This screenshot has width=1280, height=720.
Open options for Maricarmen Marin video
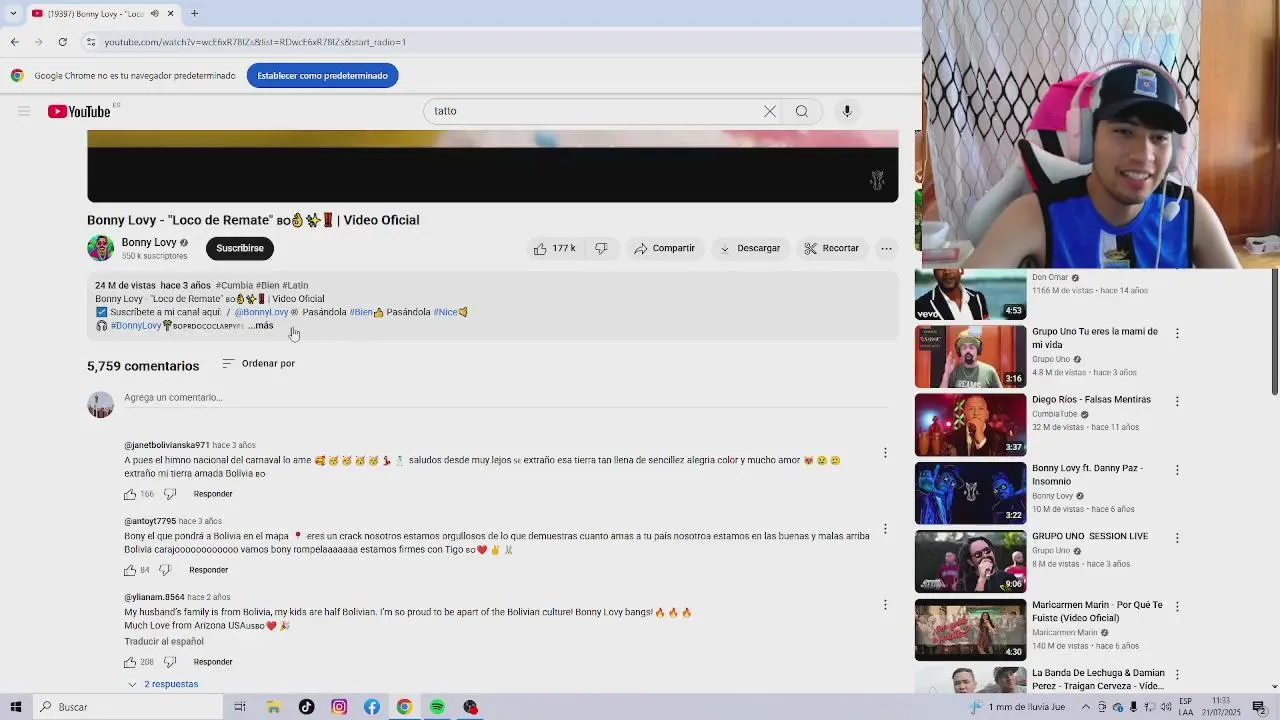[1177, 607]
